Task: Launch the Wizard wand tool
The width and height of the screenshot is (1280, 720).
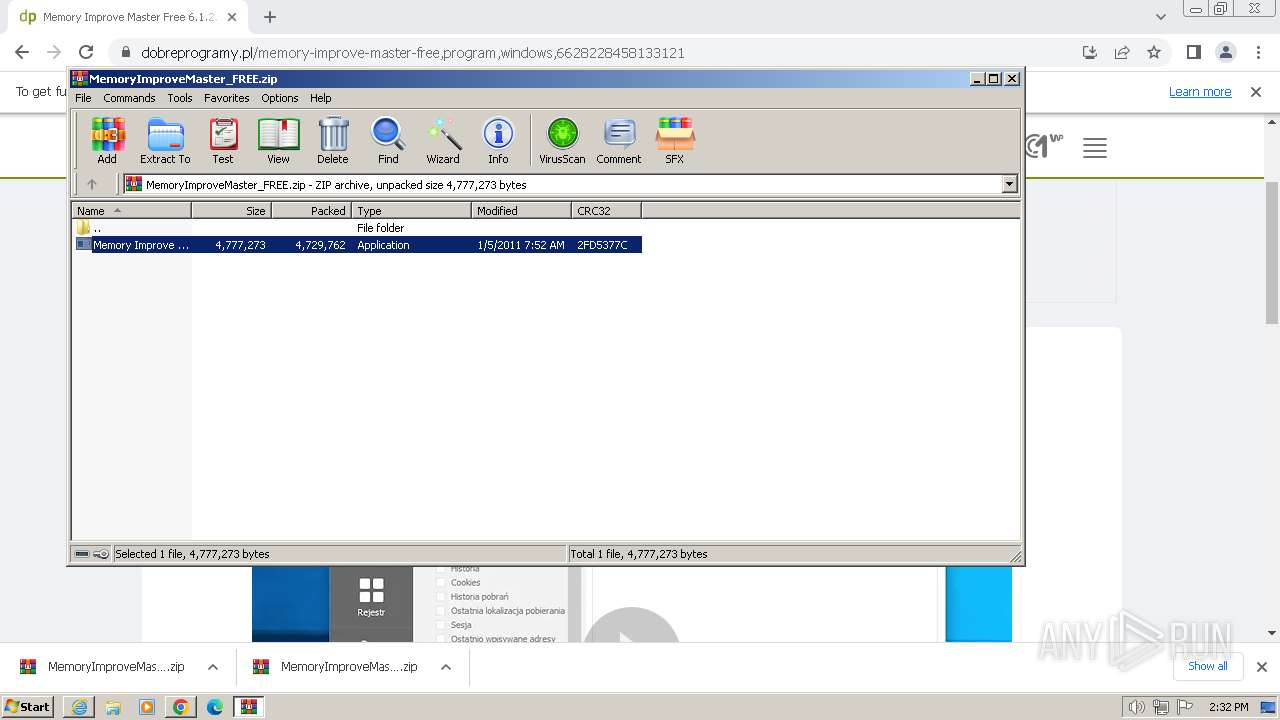Action: coord(443,140)
